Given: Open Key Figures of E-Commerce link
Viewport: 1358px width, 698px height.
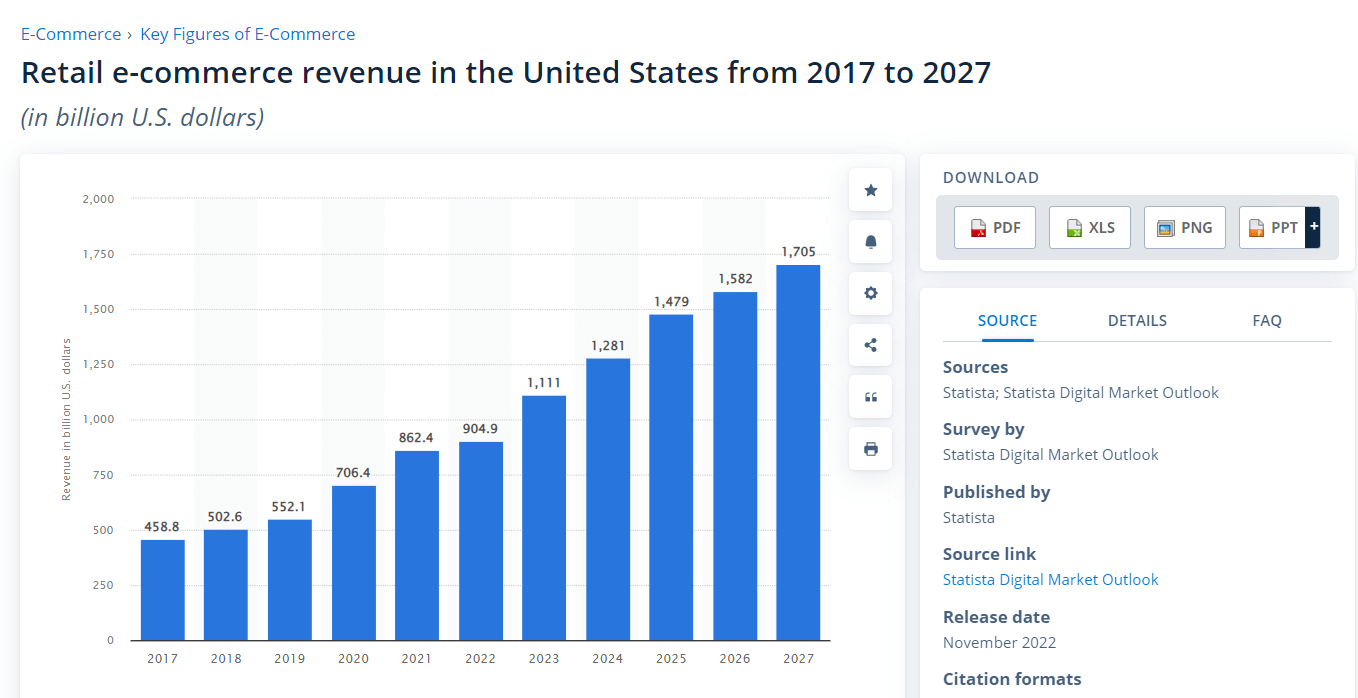Looking at the screenshot, I should click(247, 34).
